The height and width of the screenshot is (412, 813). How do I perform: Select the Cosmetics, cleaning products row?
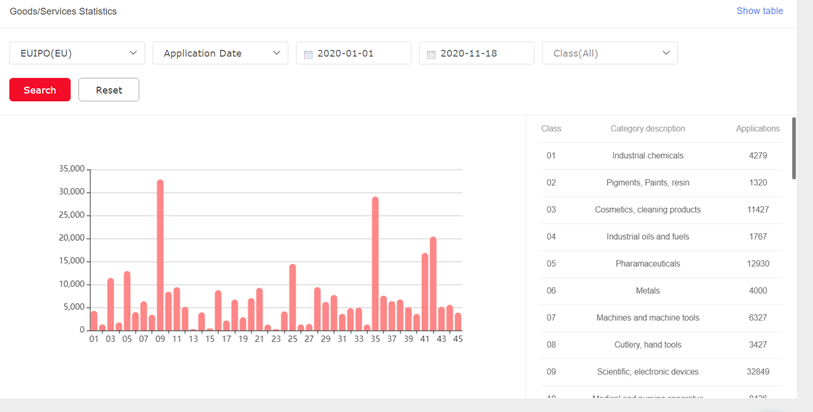661,209
